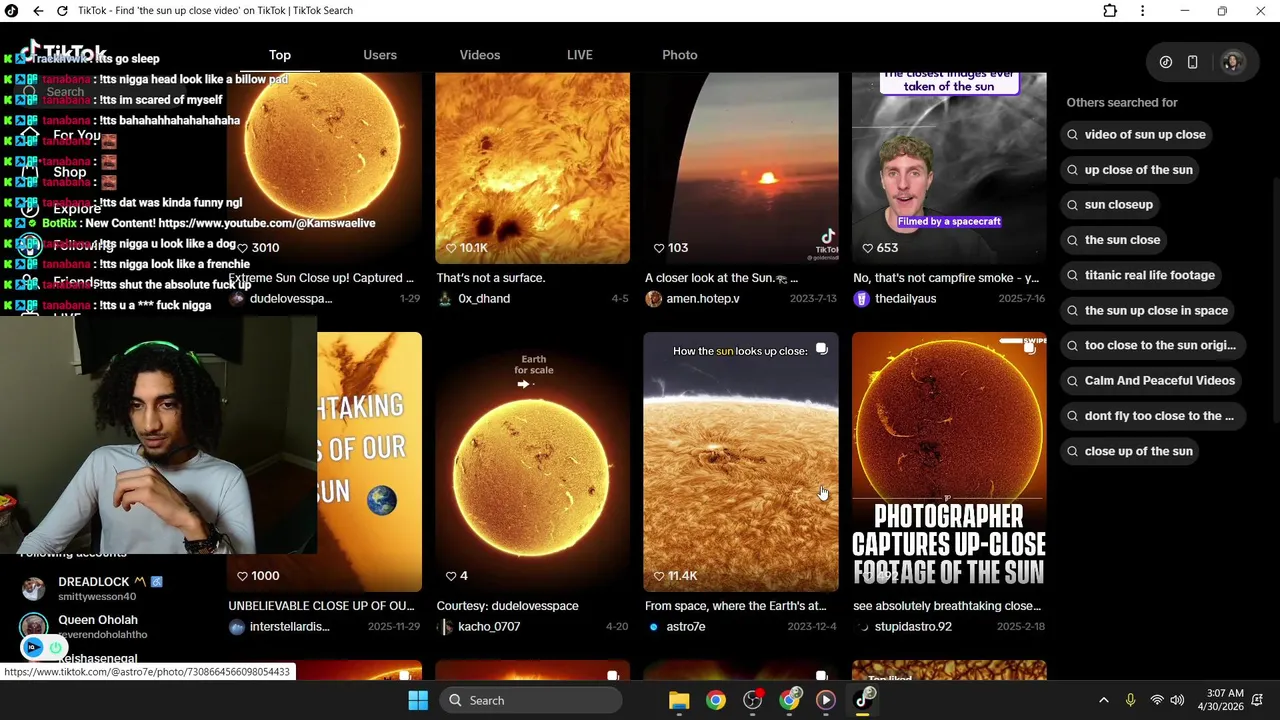Click the microphone icon in system tray
The height and width of the screenshot is (720, 1280).
pyautogui.click(x=1130, y=700)
